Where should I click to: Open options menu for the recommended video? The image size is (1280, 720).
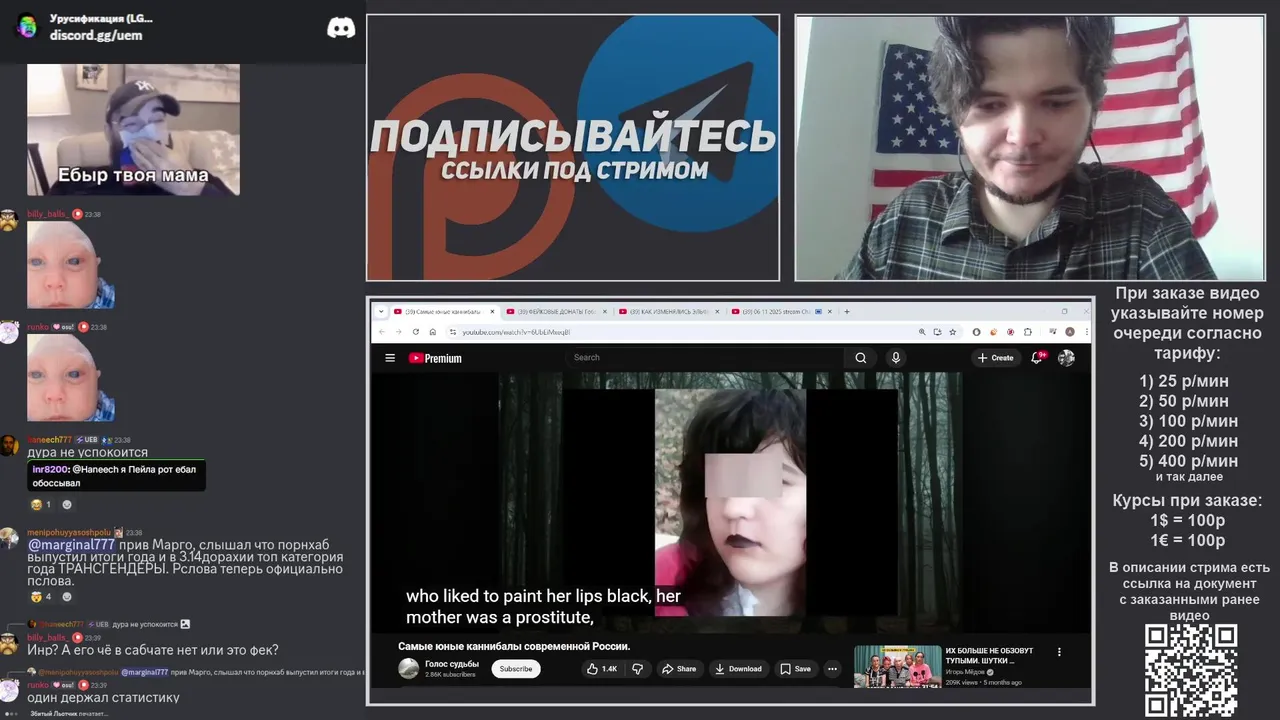pos(1059,652)
